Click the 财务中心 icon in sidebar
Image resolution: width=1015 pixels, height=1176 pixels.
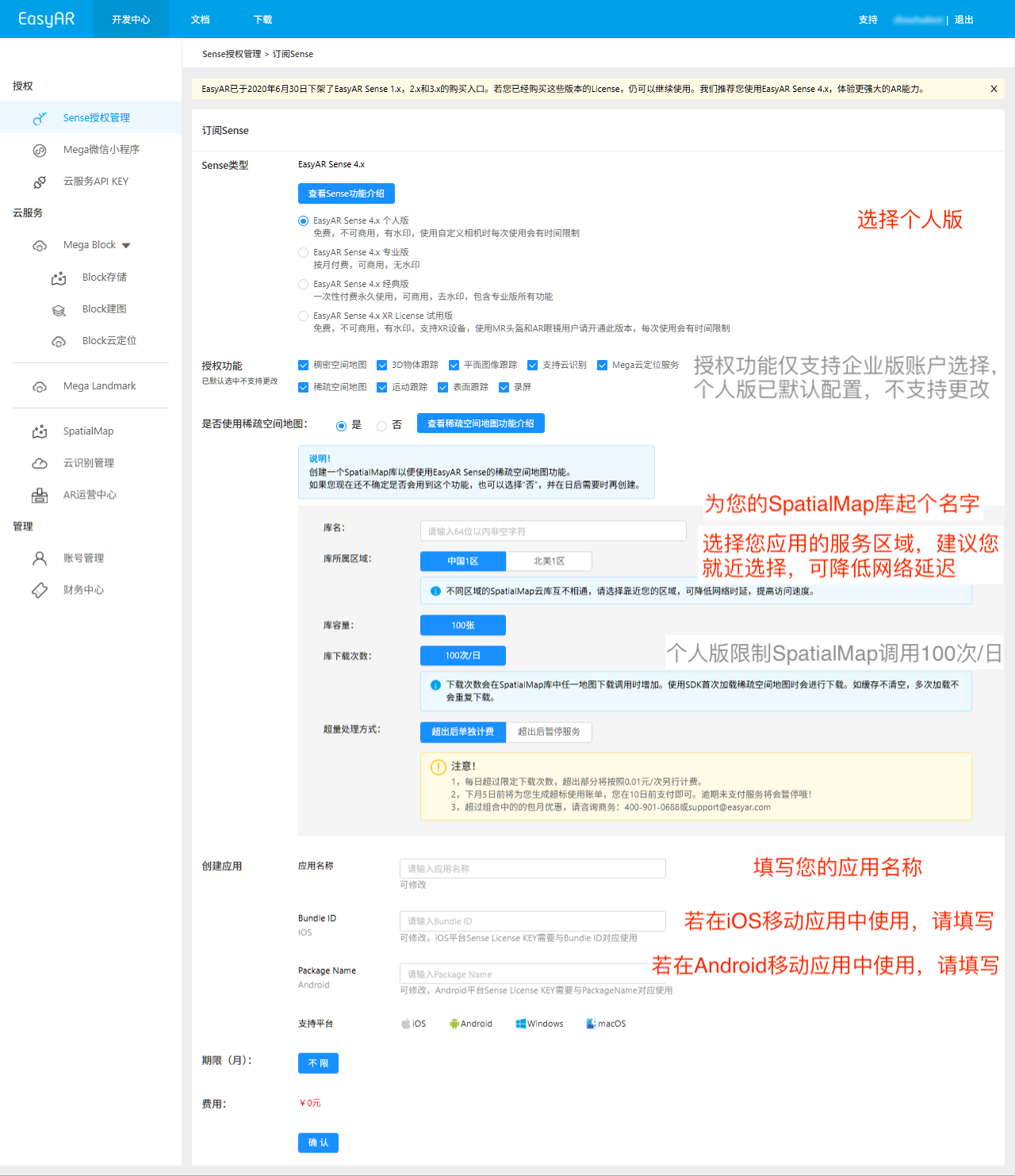pos(40,590)
